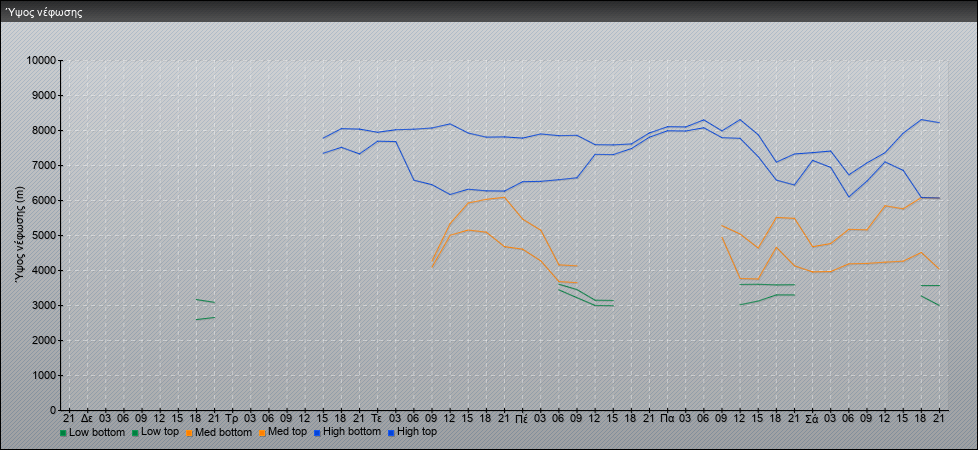Toggle the 'Med top' legend label
The image size is (978, 450).
tap(287, 432)
